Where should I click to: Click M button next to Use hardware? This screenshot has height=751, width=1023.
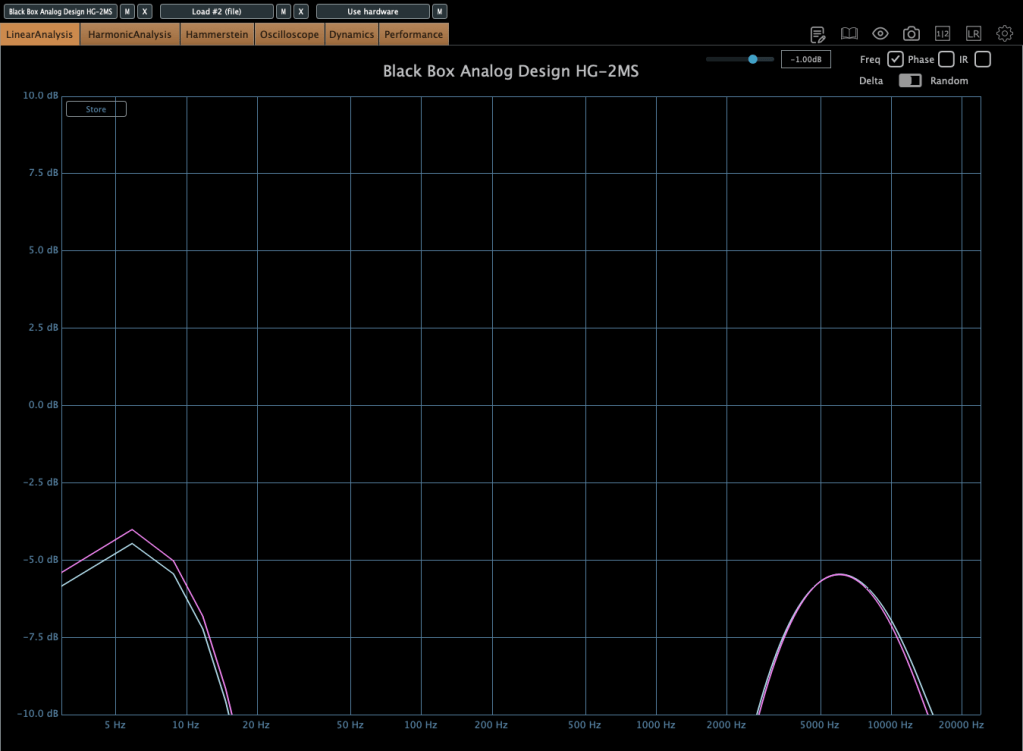[x=439, y=12]
